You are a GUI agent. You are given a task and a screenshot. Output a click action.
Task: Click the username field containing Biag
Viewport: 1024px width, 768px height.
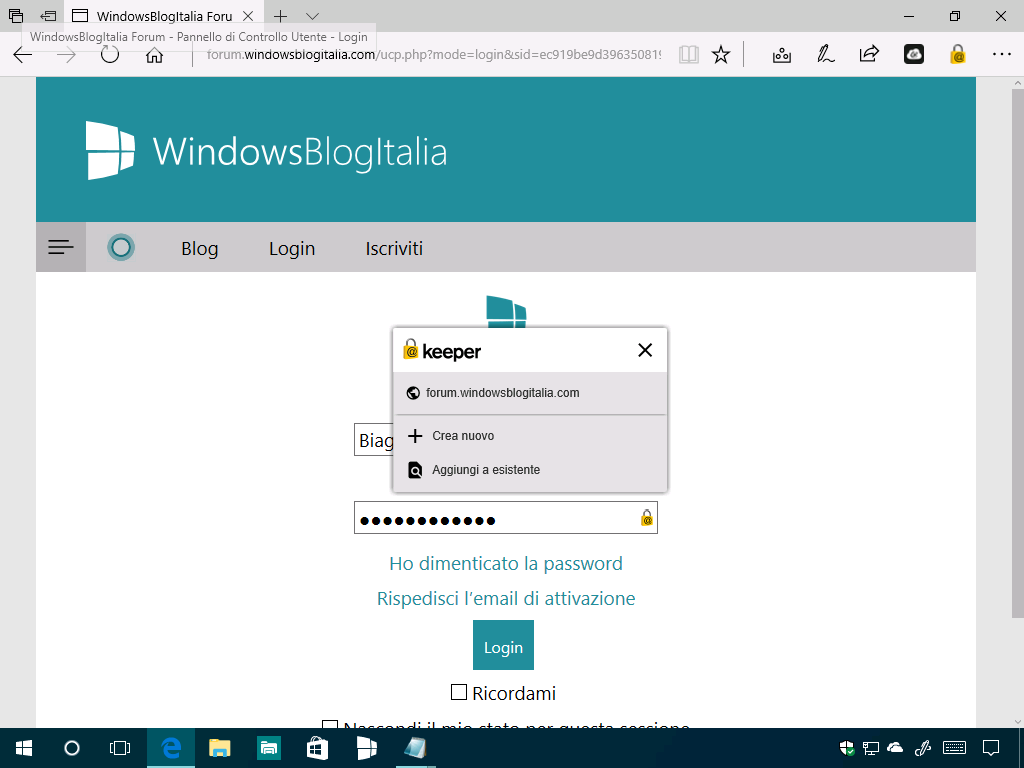(x=374, y=440)
